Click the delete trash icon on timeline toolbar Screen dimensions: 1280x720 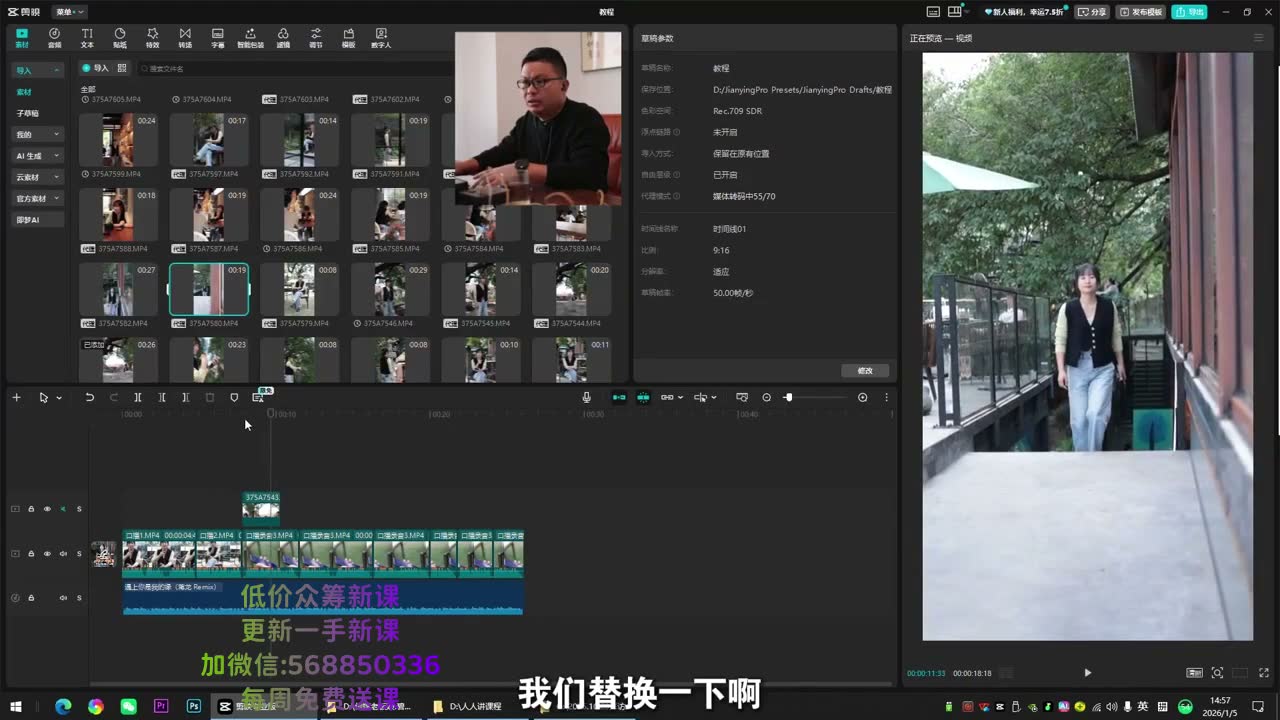point(210,397)
